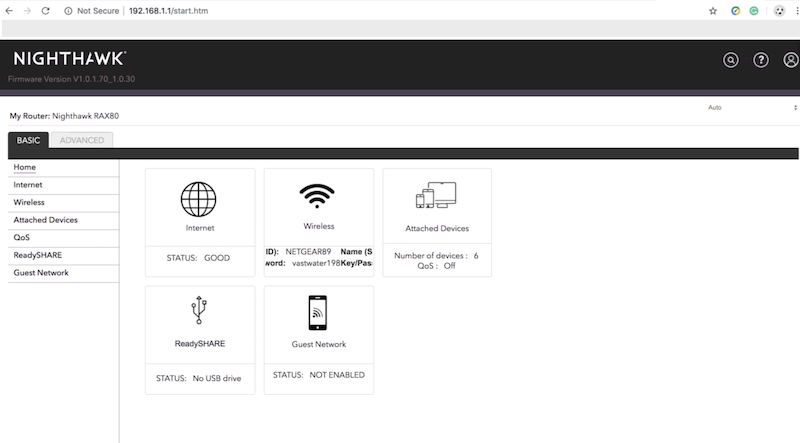Click the browser forward arrow

pos(27,11)
